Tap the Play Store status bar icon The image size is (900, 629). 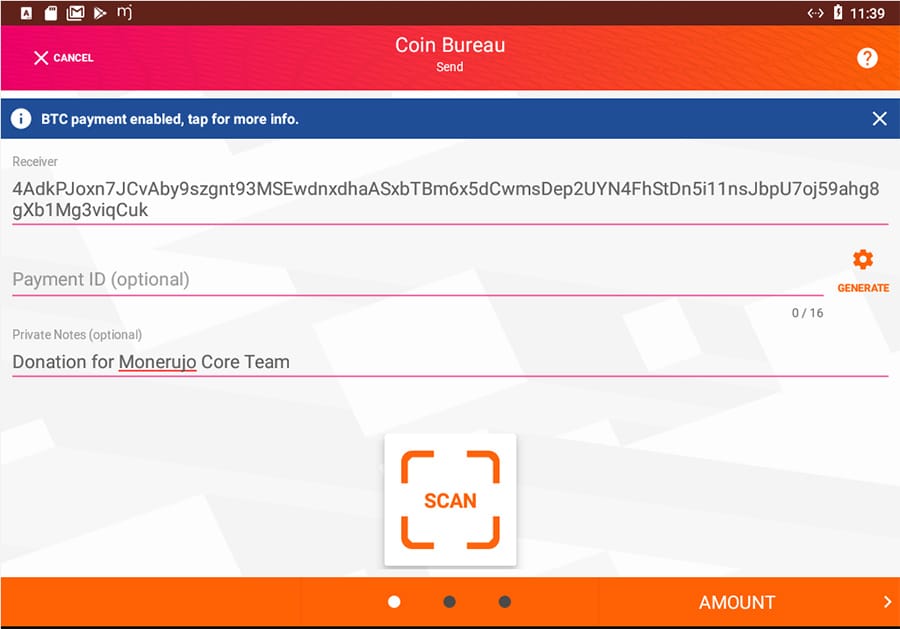tap(99, 13)
